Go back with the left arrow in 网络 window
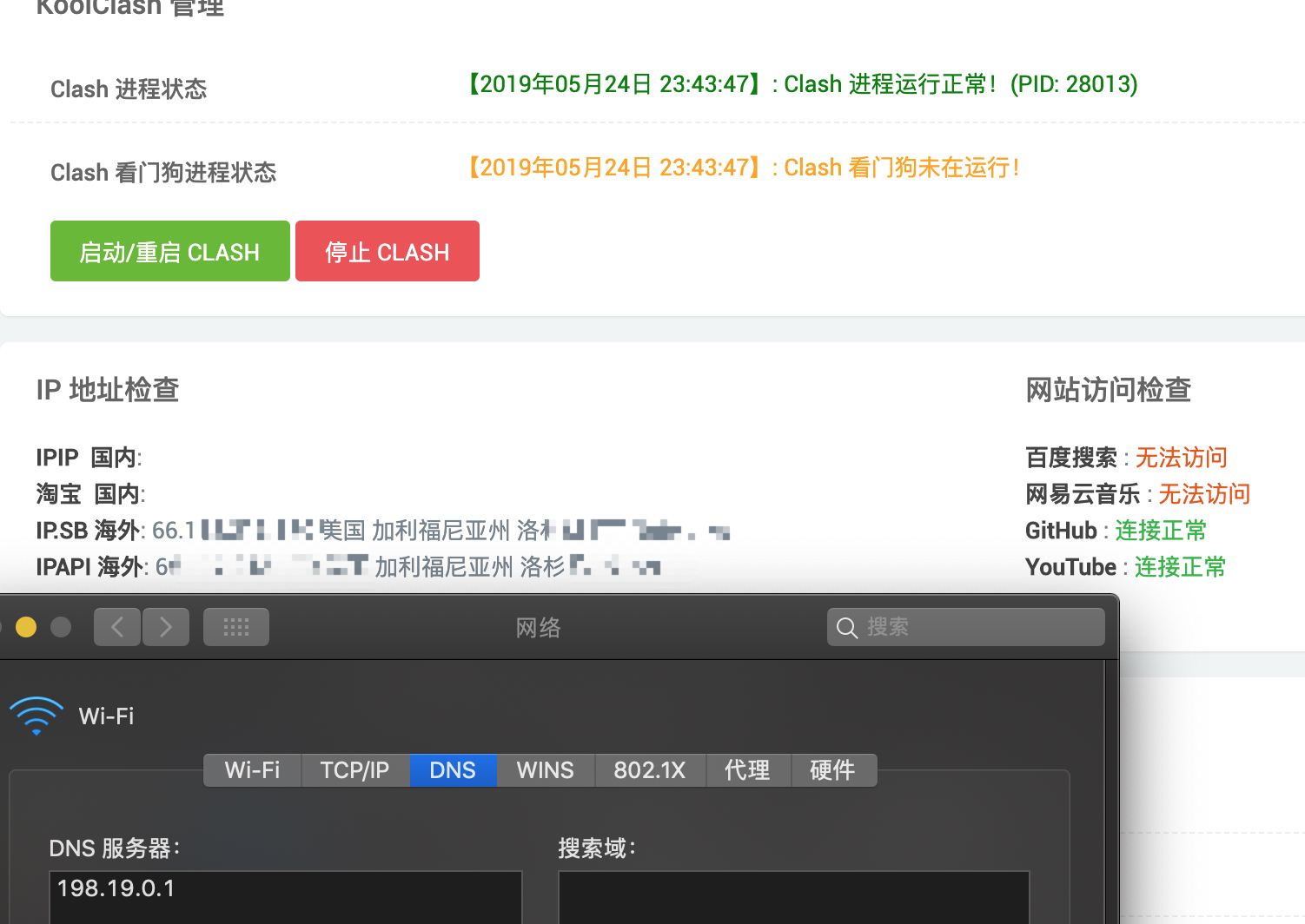Screen dimensions: 1305x924 pos(117,627)
